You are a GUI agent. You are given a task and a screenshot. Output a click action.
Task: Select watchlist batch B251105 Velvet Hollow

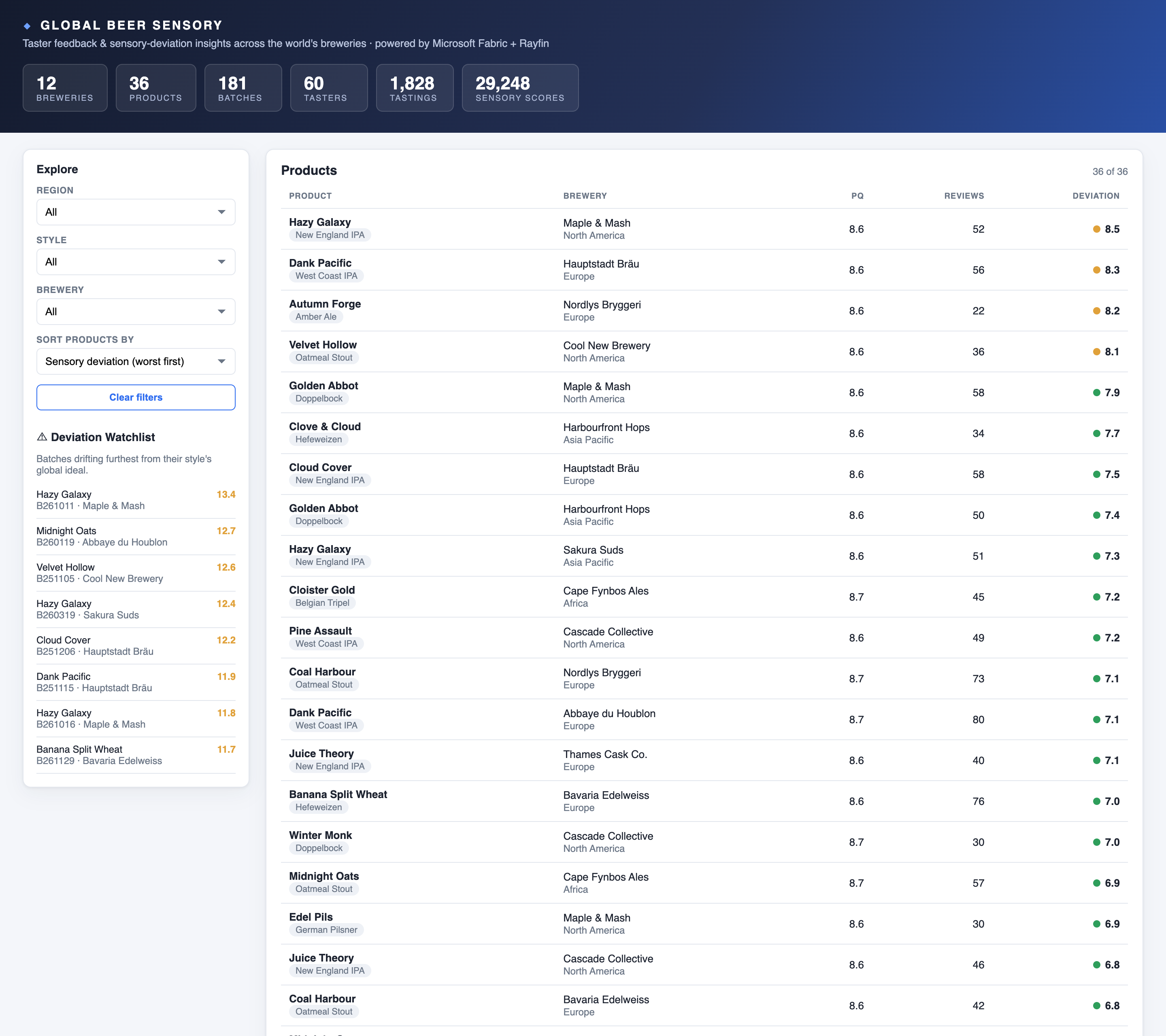[136, 573]
